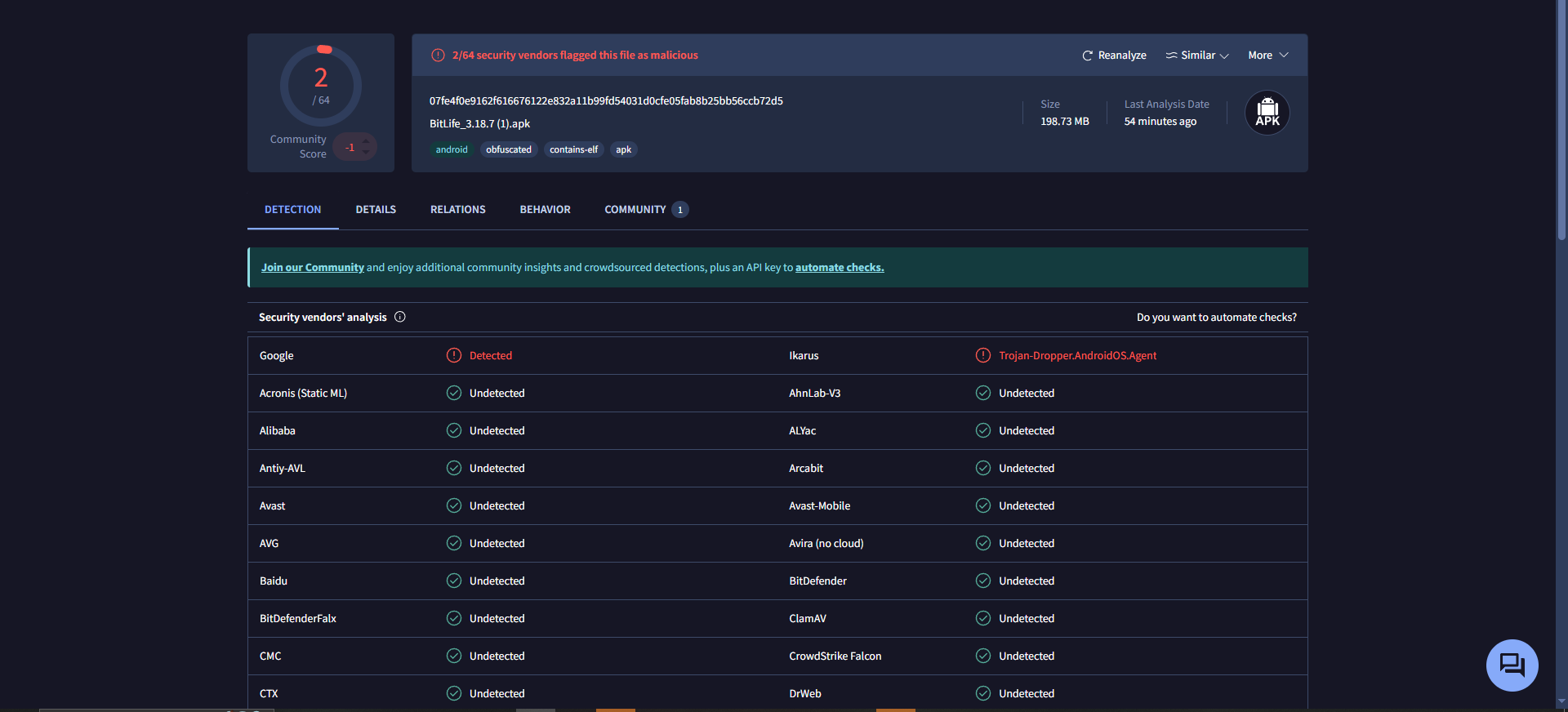Open the Details tab
The height and width of the screenshot is (712, 1568).
pyautogui.click(x=376, y=210)
